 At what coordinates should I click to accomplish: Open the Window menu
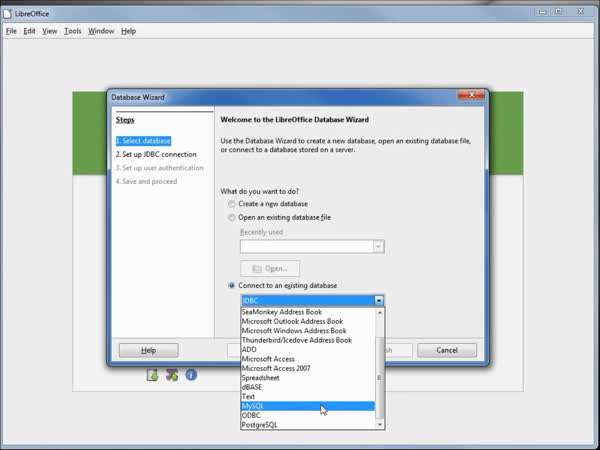pos(101,31)
